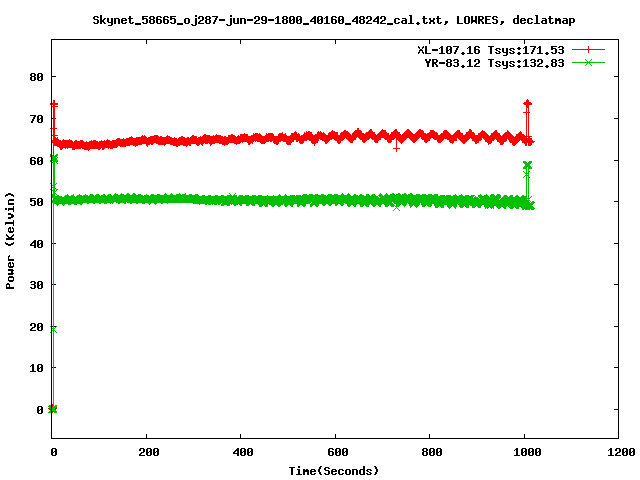Click the x-axis tick label 1000

coord(527,452)
